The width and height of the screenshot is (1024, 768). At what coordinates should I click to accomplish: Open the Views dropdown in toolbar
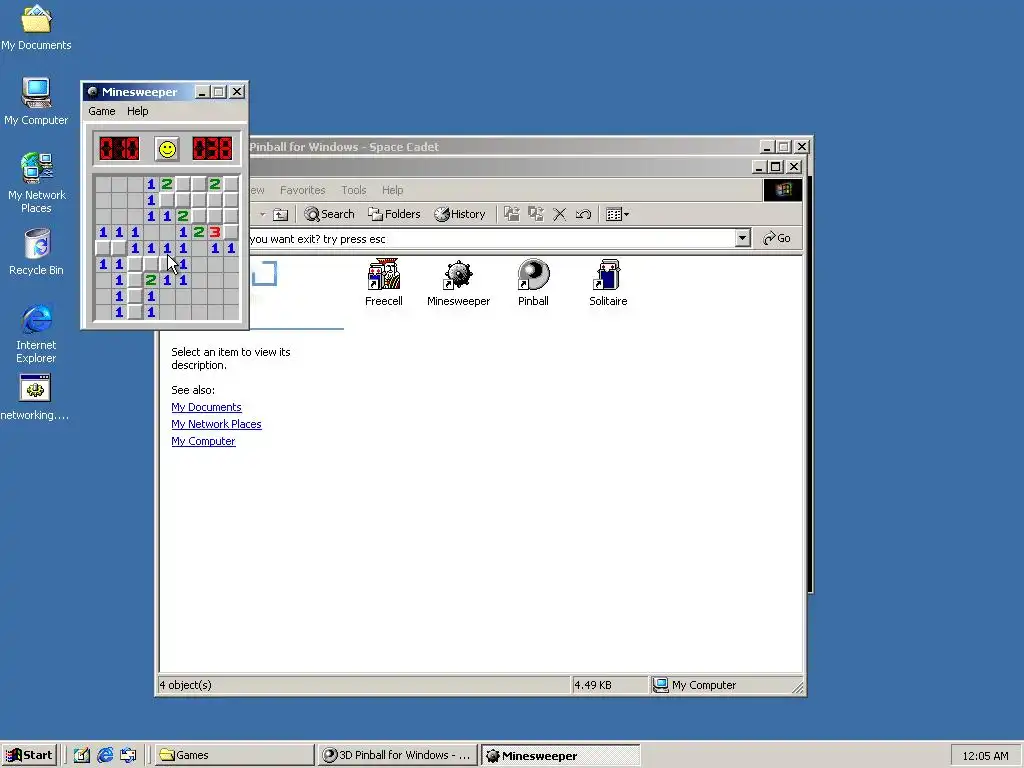(x=617, y=214)
